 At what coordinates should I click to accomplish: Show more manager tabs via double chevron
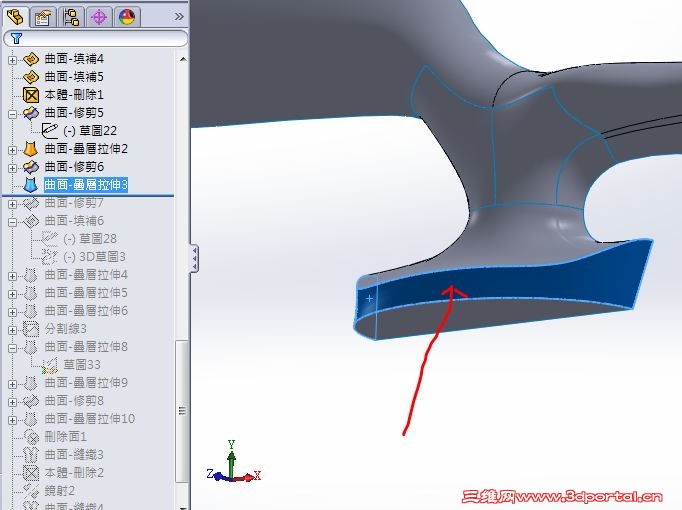pos(179,17)
